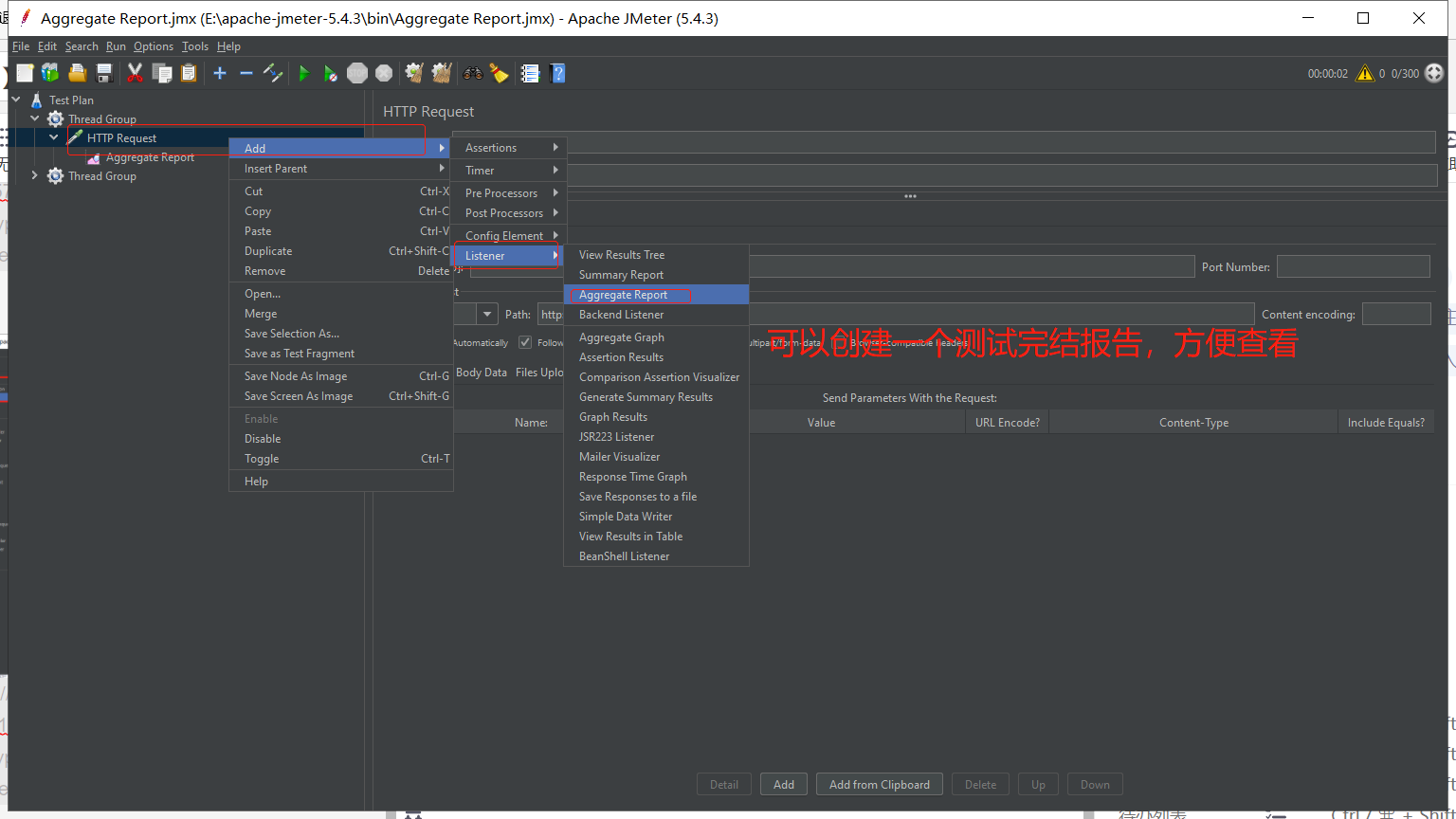This screenshot has width=1456, height=819.
Task: Collapse the first Thread Group arrow
Action: (35, 118)
